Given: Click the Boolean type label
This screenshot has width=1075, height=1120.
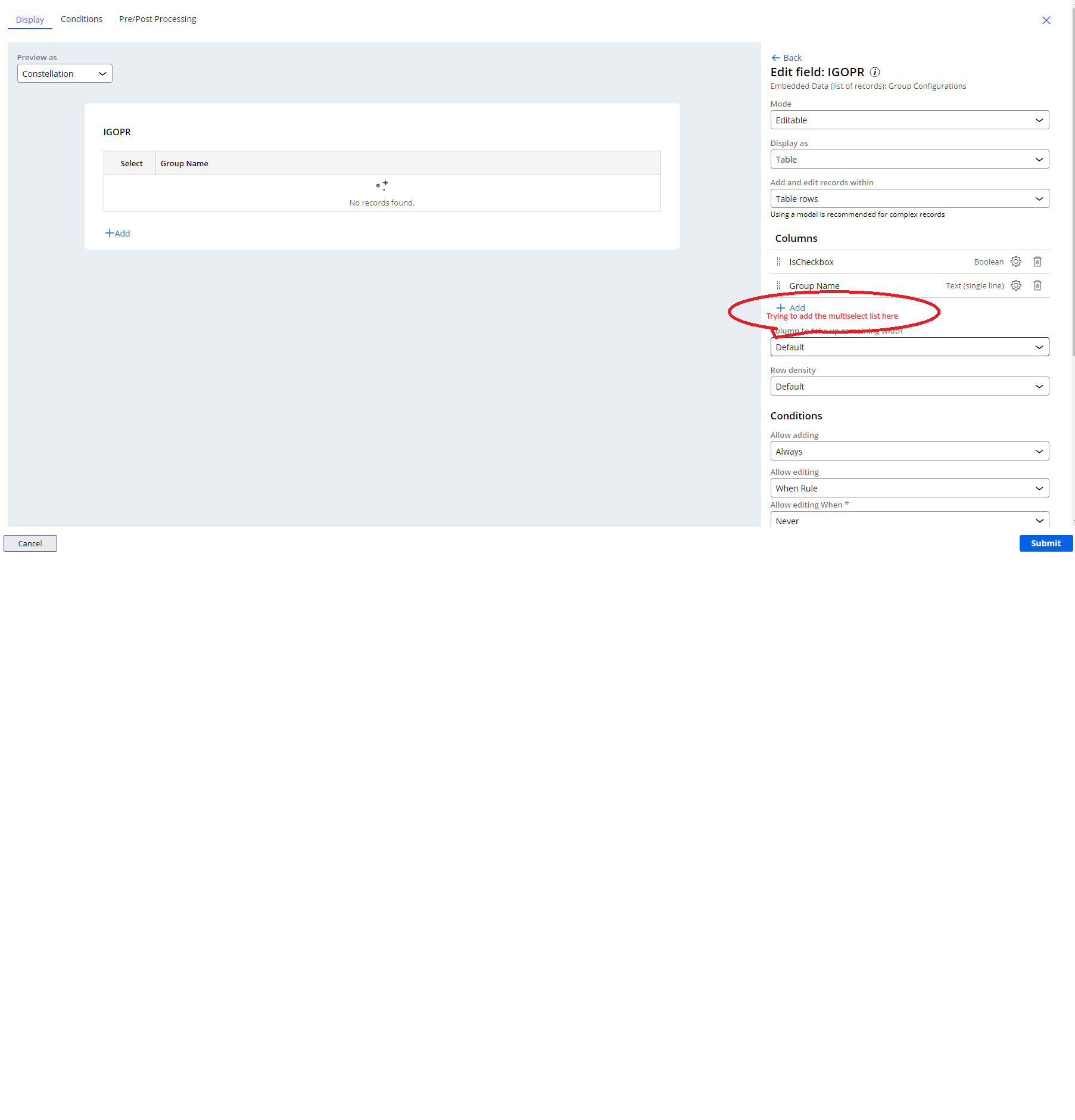Looking at the screenshot, I should [x=989, y=262].
